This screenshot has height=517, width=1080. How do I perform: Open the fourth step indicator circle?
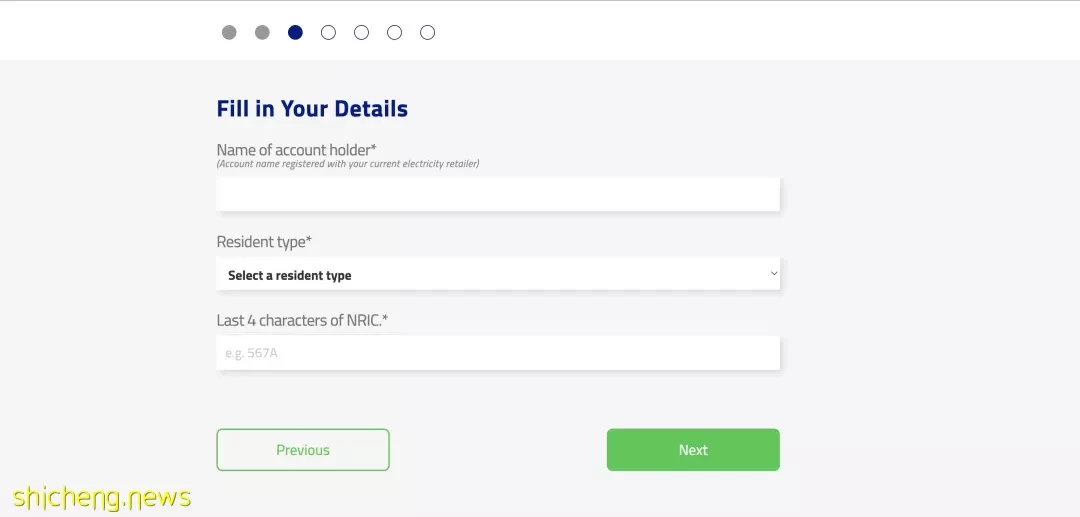(x=329, y=32)
